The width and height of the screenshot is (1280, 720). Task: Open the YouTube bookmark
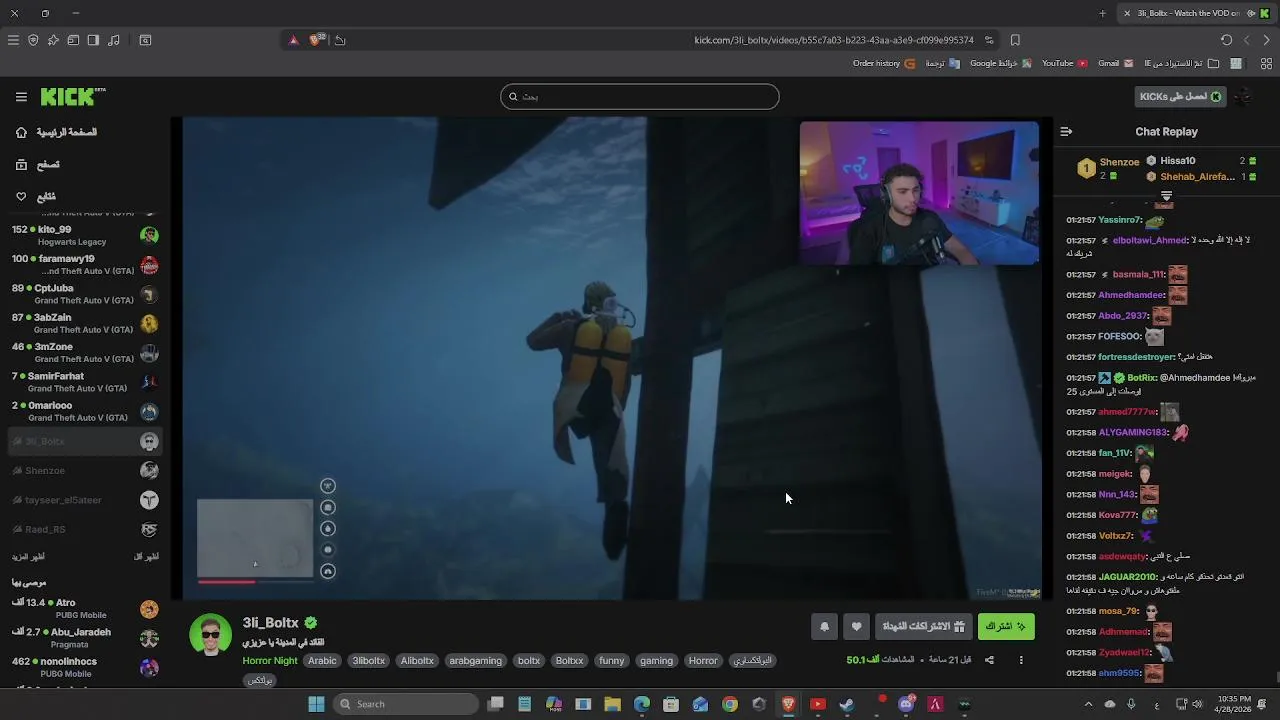[x=1065, y=63]
